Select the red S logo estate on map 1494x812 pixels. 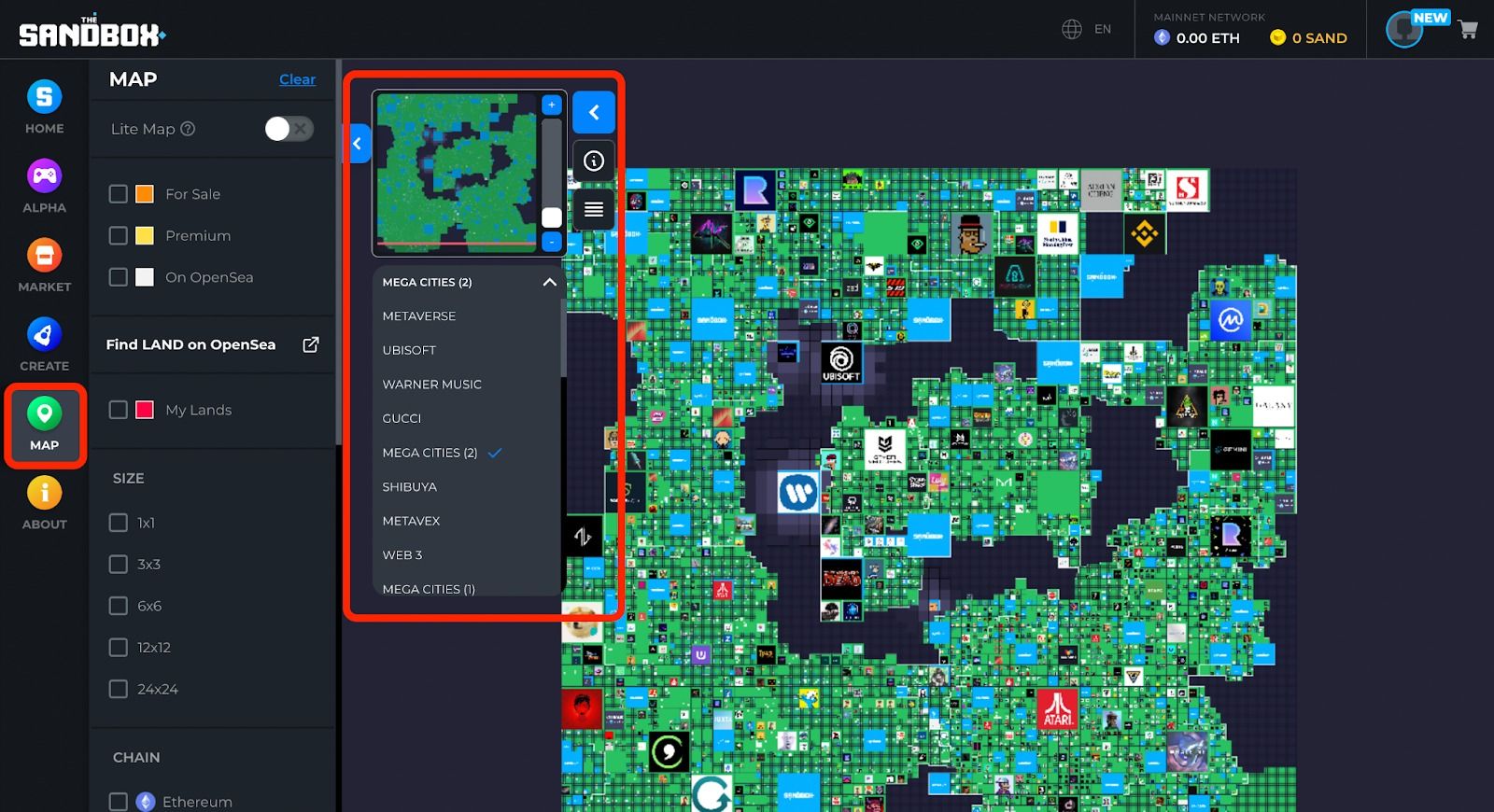1188,189
